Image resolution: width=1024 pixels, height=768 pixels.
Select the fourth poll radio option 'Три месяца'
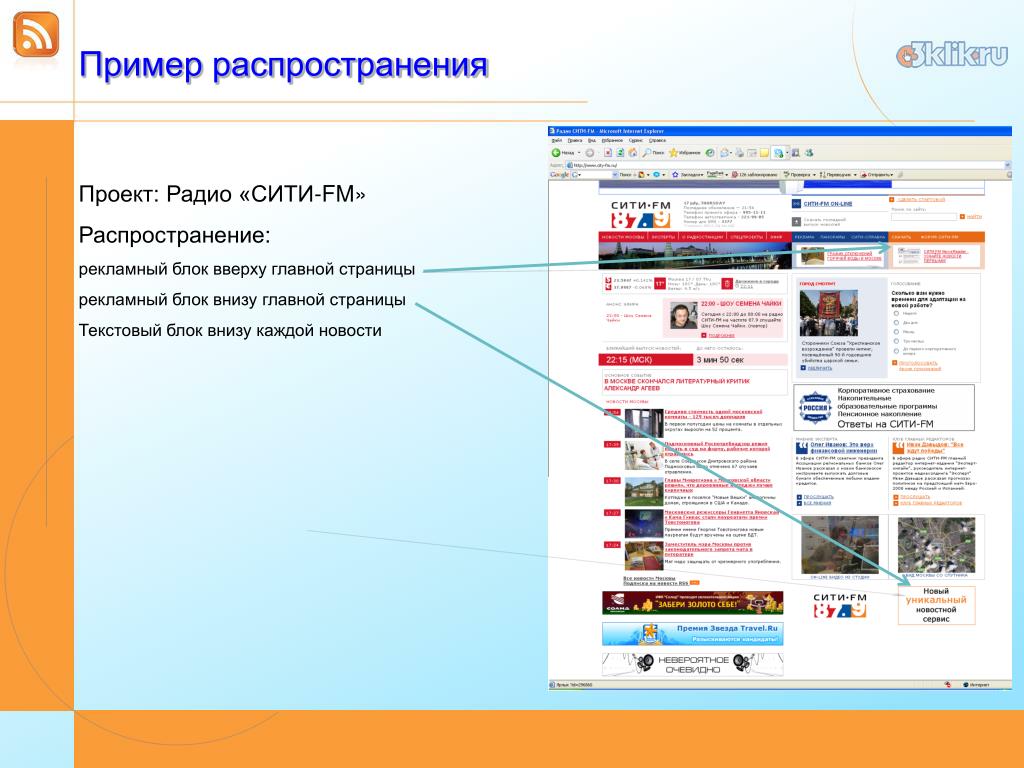[x=896, y=341]
